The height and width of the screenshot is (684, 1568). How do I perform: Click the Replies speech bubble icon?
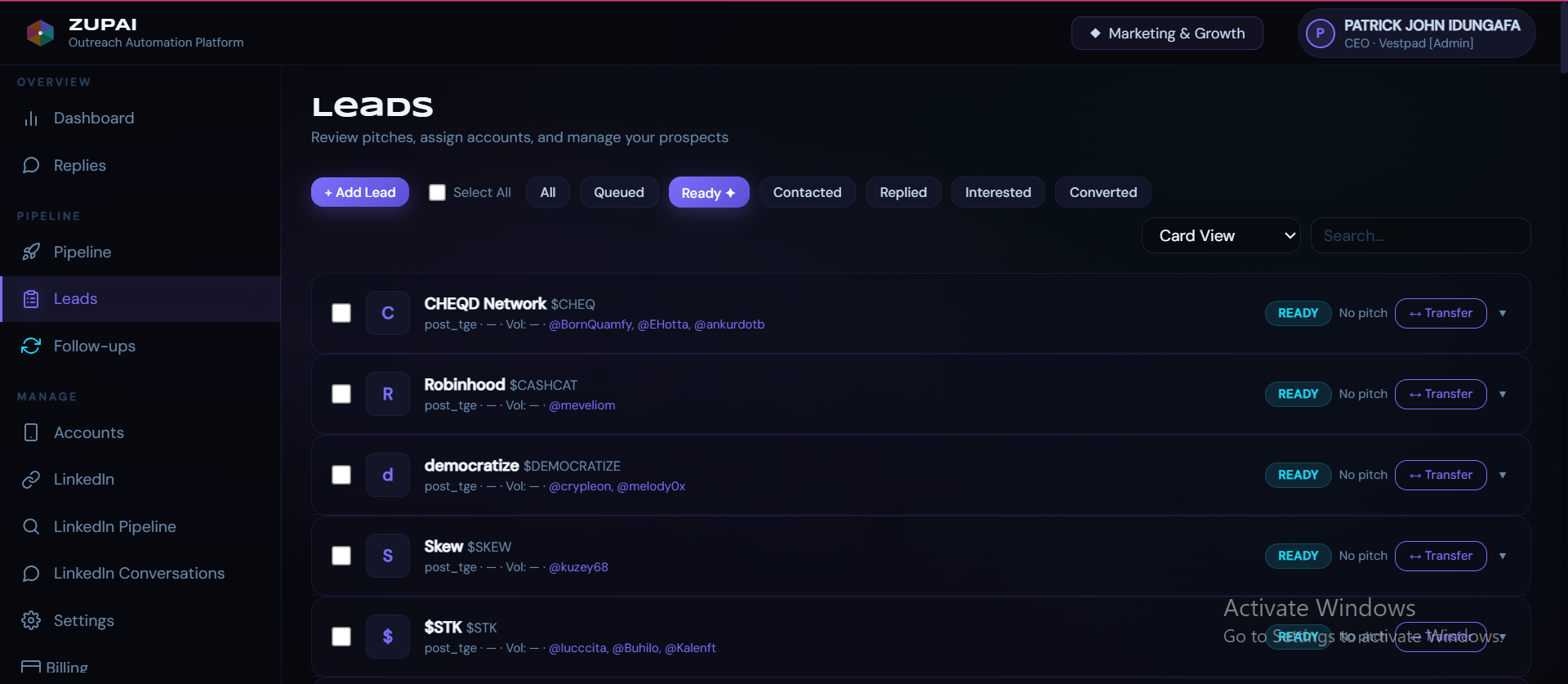(31, 165)
